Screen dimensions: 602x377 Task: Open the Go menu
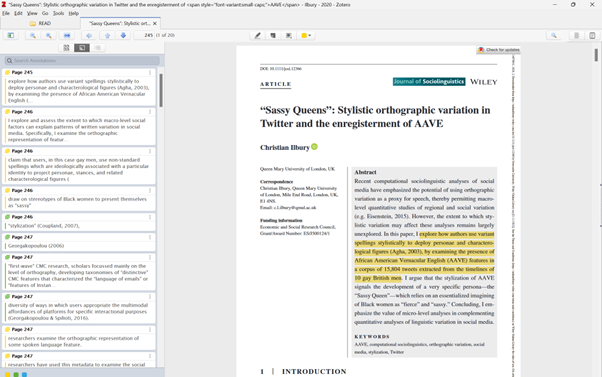(45, 13)
